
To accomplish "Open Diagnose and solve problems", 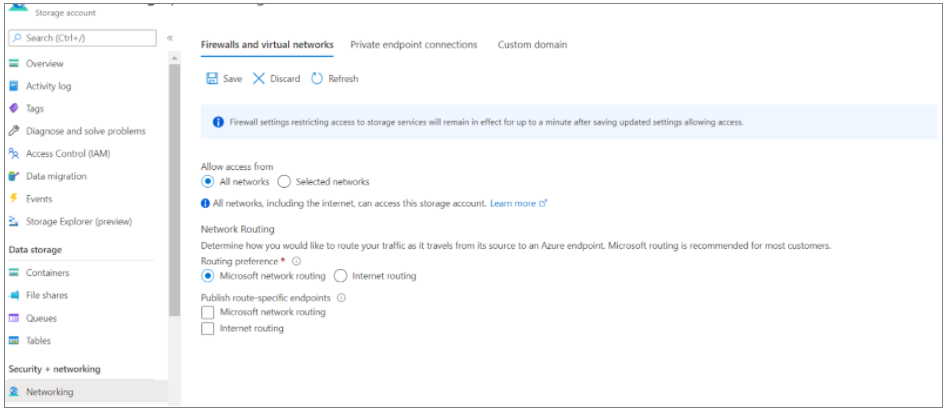I will point(85,131).
